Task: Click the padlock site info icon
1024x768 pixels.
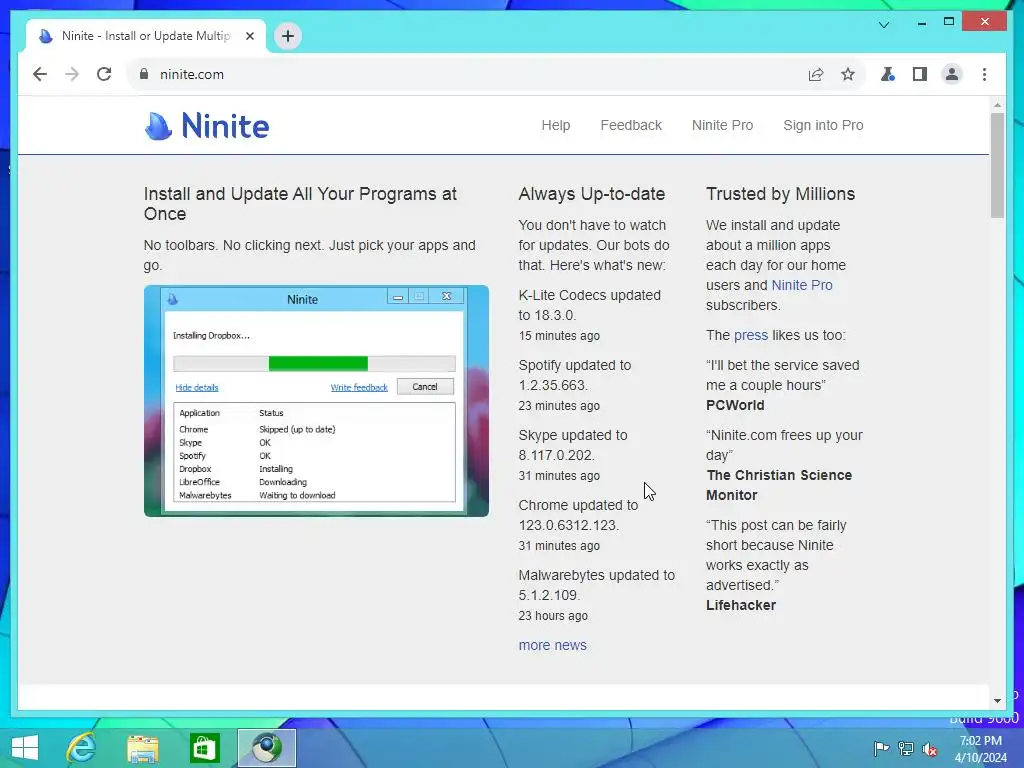Action: click(144, 74)
